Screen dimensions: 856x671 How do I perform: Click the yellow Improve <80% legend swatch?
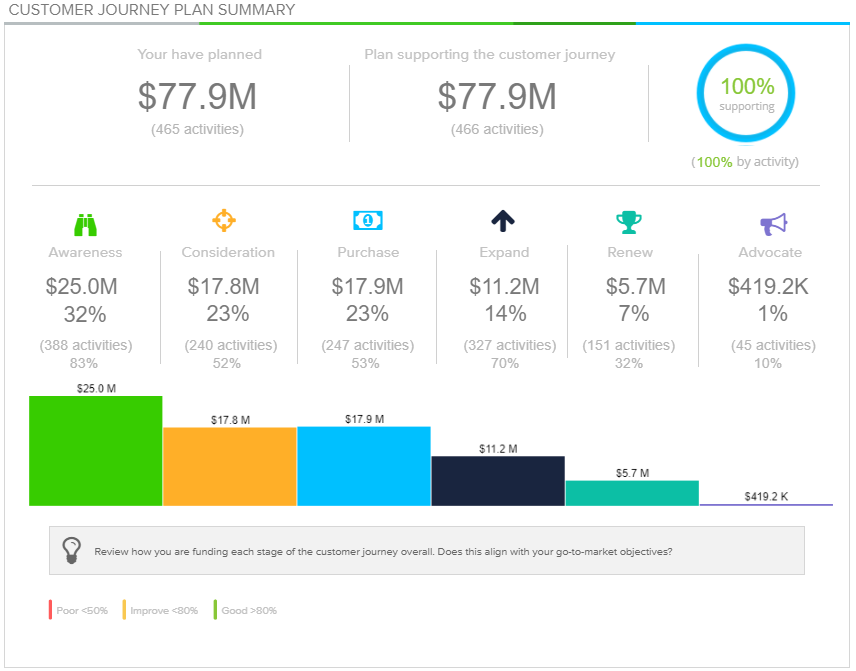coord(124,610)
